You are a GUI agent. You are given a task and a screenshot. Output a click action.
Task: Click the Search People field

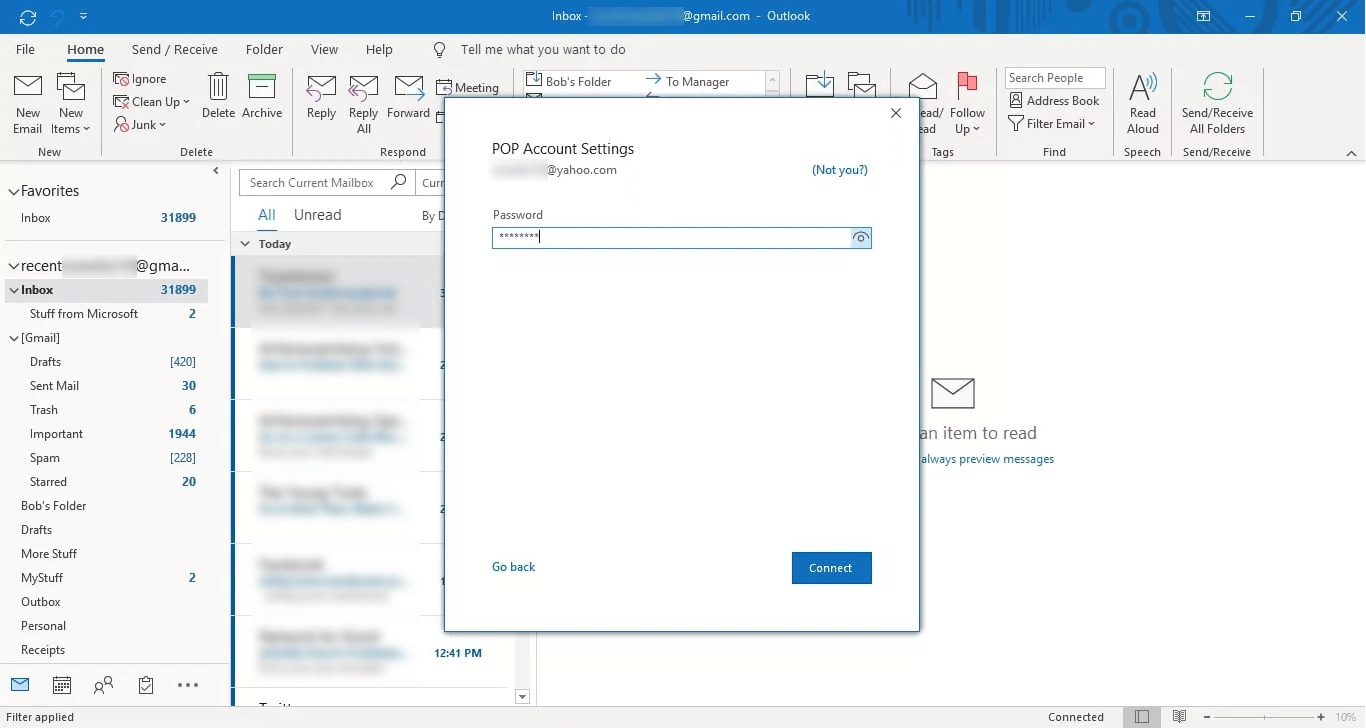(x=1055, y=78)
